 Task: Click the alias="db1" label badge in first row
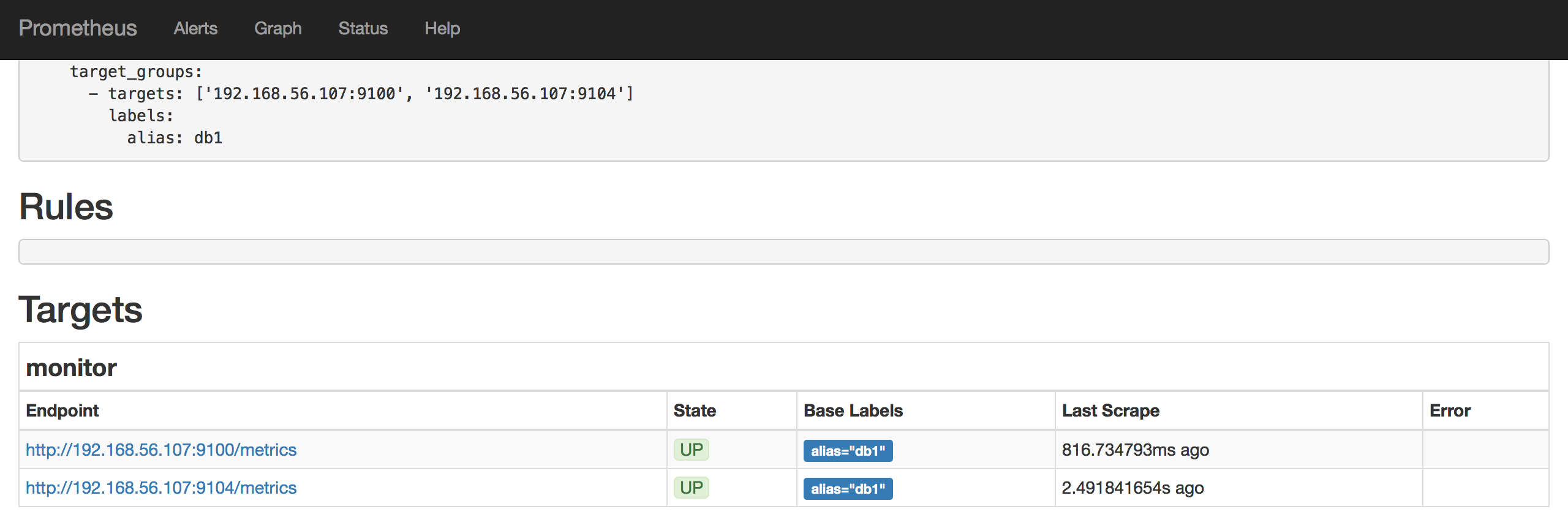(848, 451)
